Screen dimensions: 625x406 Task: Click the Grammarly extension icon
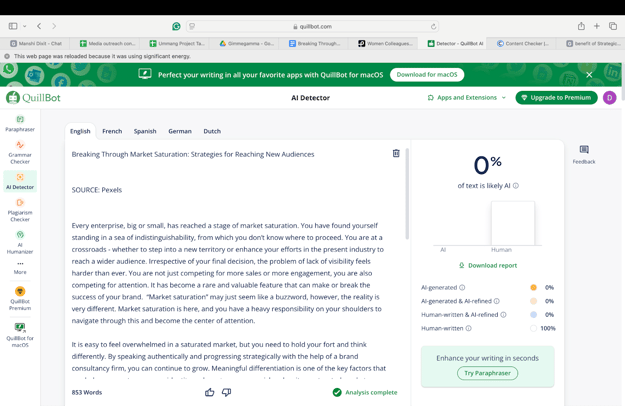(176, 26)
